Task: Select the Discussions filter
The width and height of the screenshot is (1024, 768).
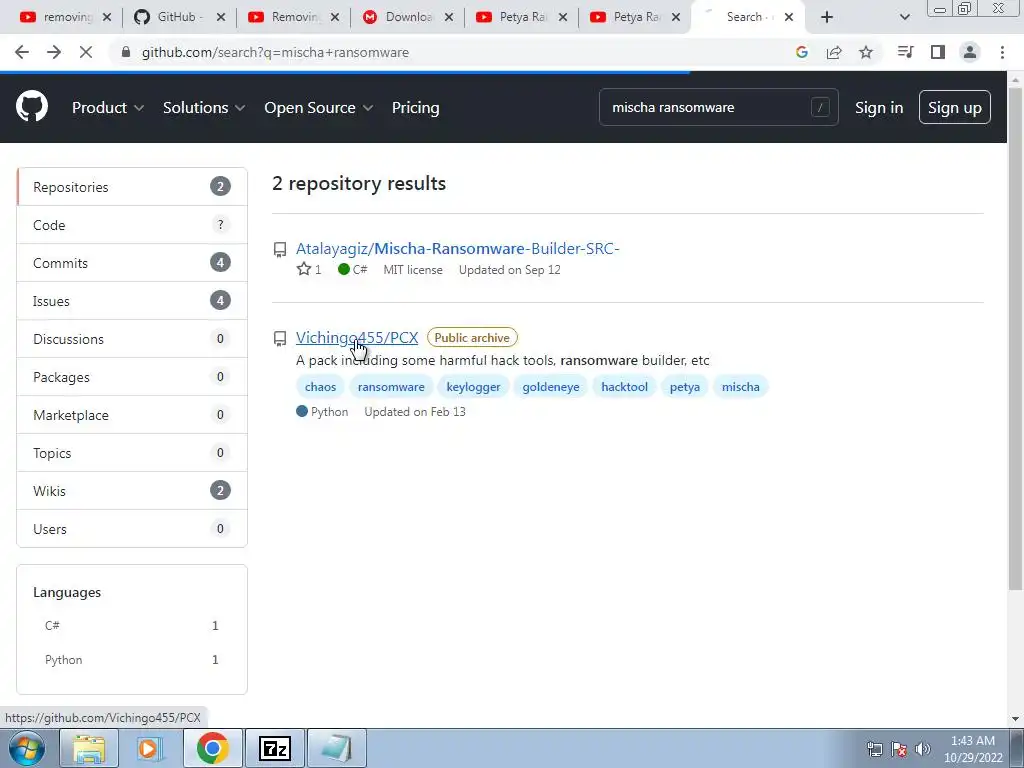Action: (x=132, y=339)
